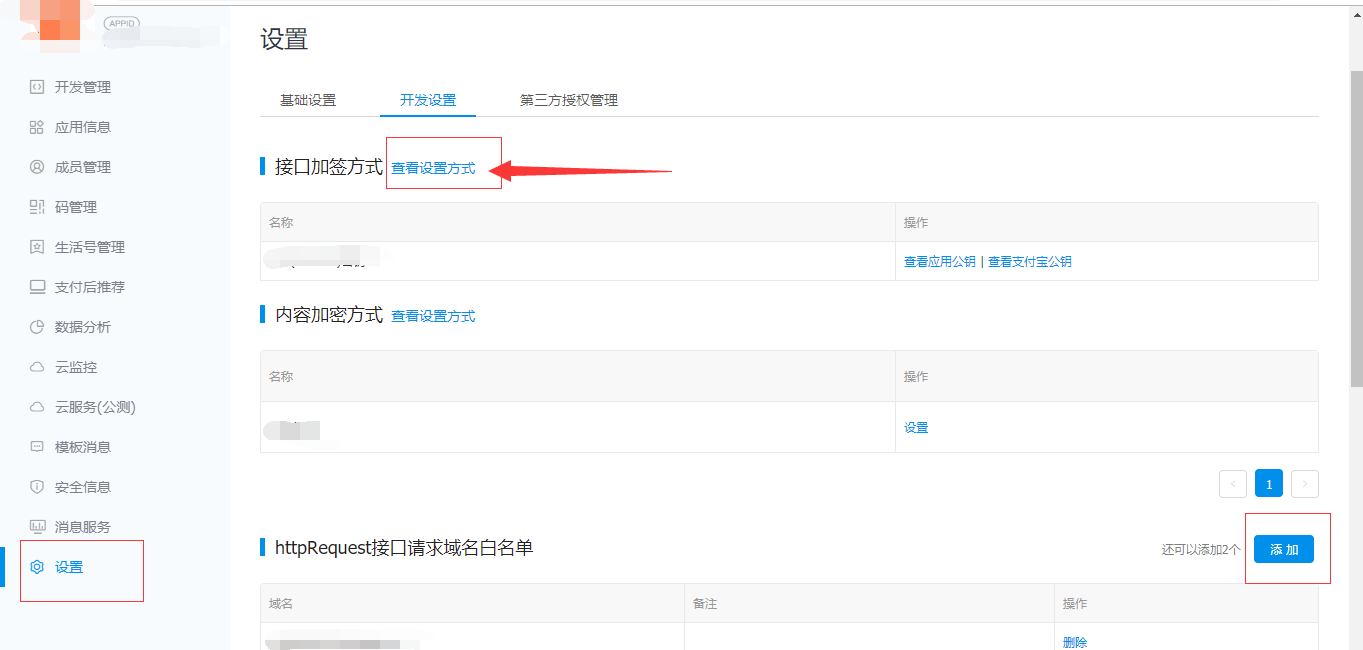Switch to the 基础设置 tab
Image resolution: width=1363 pixels, height=650 pixels.
(308, 100)
